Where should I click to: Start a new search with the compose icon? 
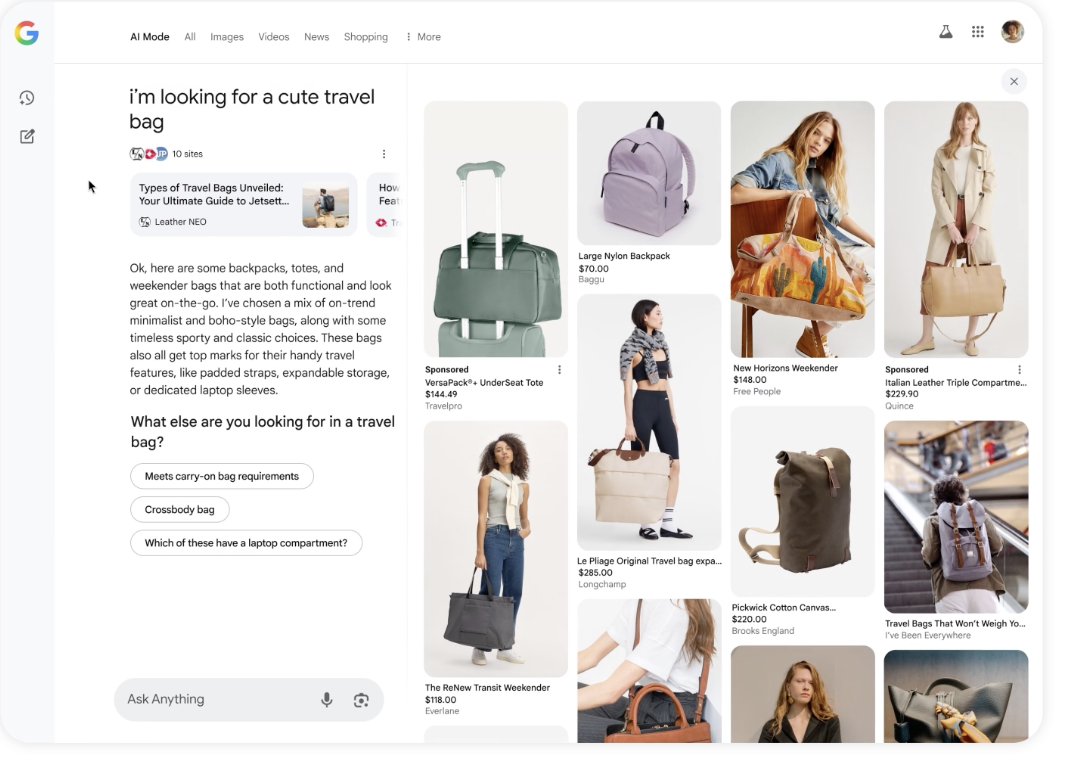[27, 137]
